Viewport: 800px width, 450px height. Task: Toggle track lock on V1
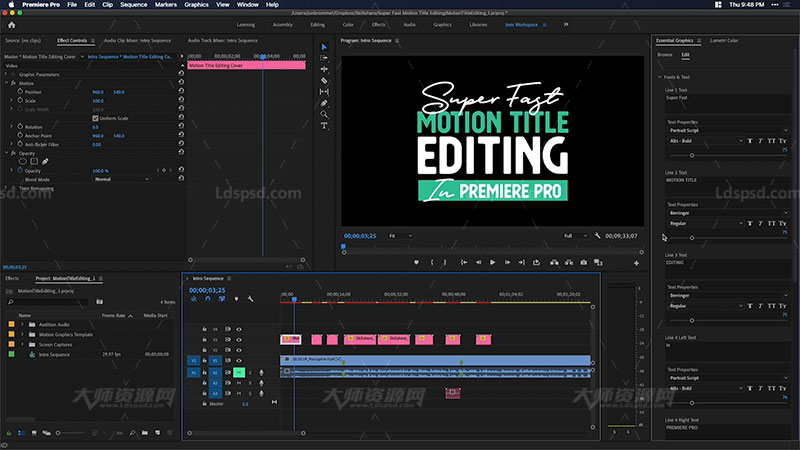pyautogui.click(x=205, y=360)
